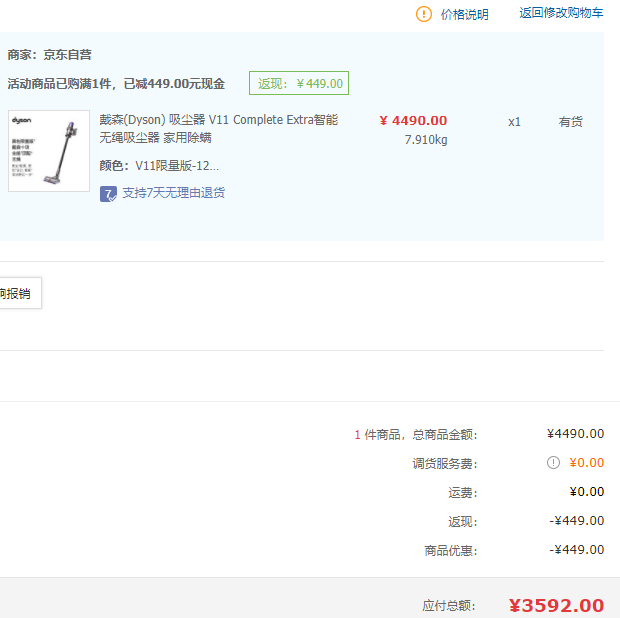This screenshot has width=620, height=618.
Task: Click the 返现 -¥449.00 summary value
Action: click(x=577, y=520)
